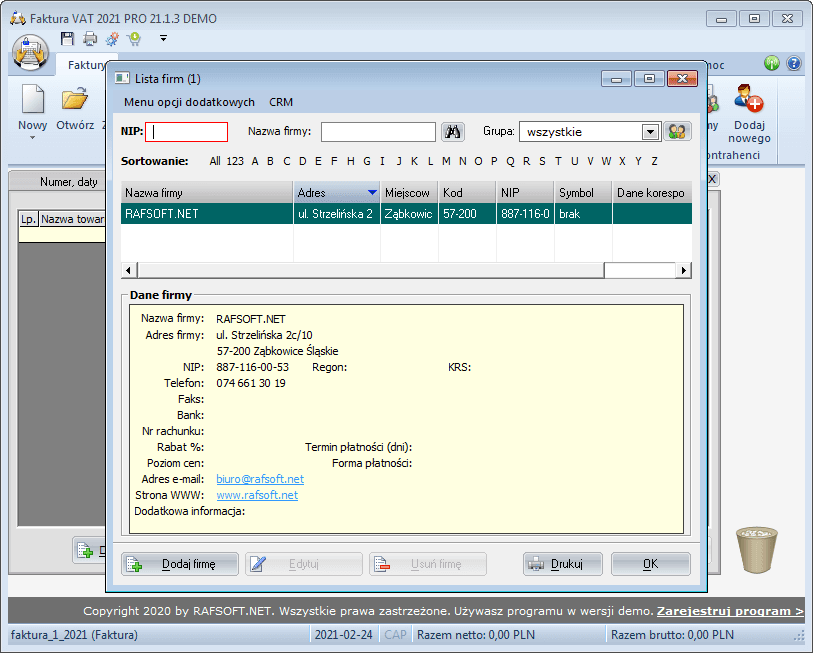813x653 pixels.
Task: Click the printer icon in quick access toolbar
Action: tap(90, 39)
